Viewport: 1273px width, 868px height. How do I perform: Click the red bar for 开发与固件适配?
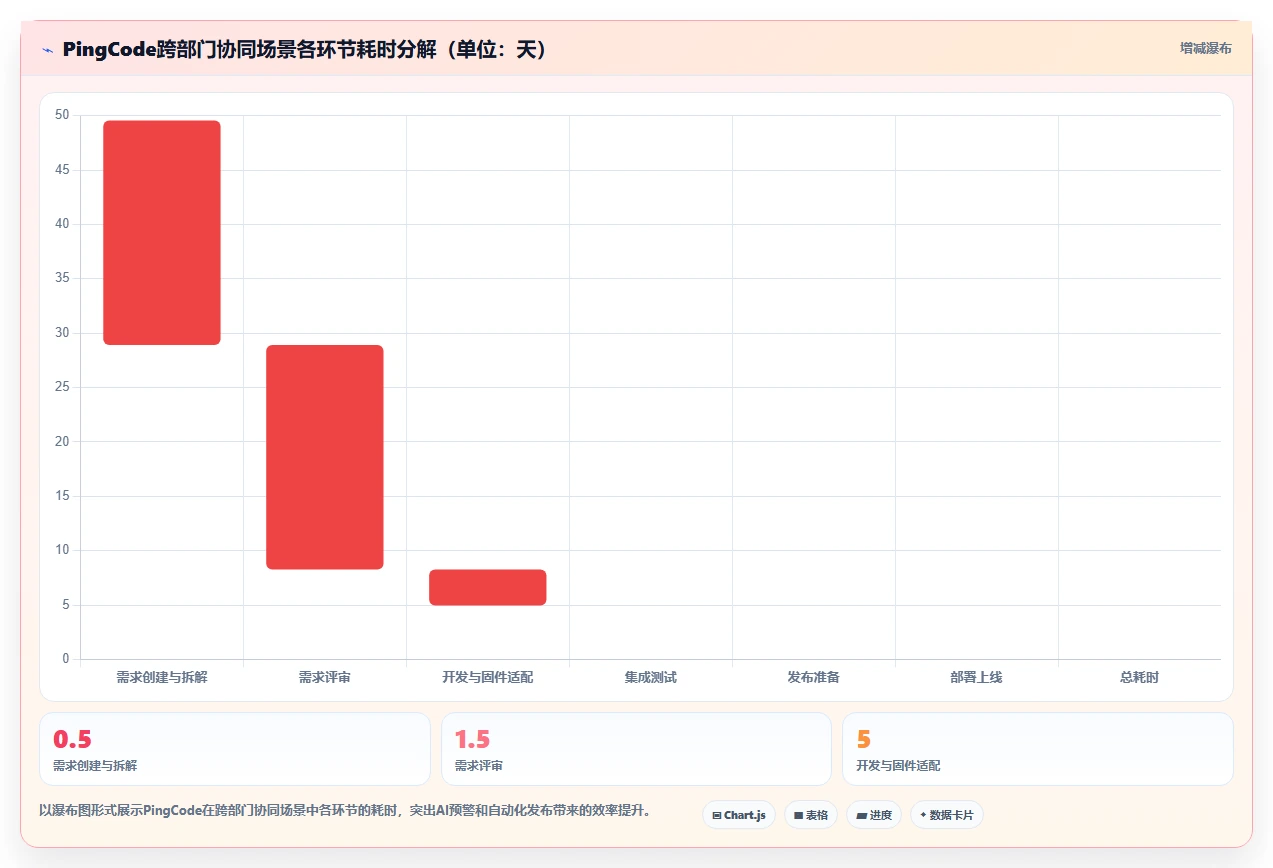[488, 587]
